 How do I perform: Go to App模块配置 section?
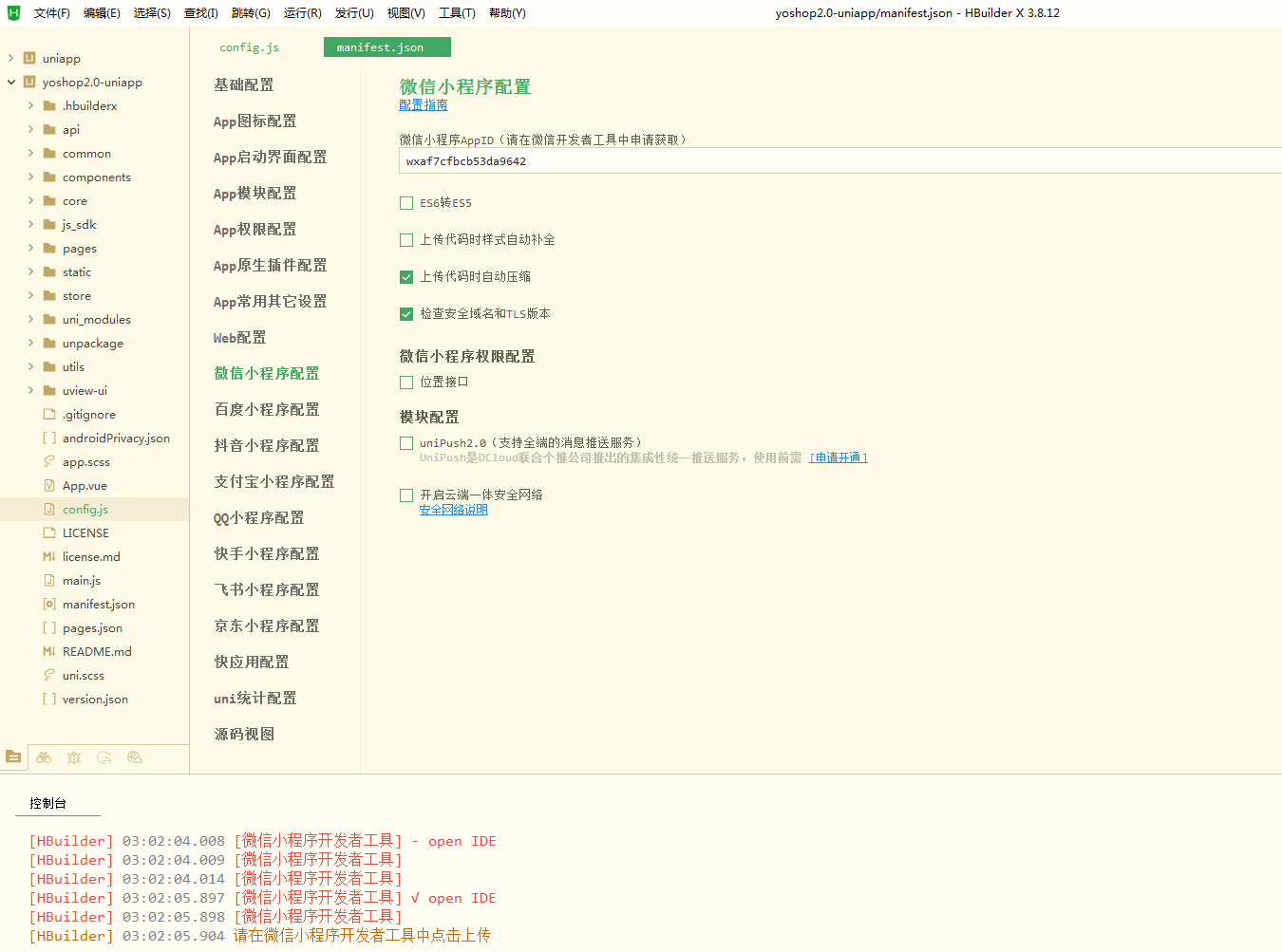pyautogui.click(x=255, y=194)
